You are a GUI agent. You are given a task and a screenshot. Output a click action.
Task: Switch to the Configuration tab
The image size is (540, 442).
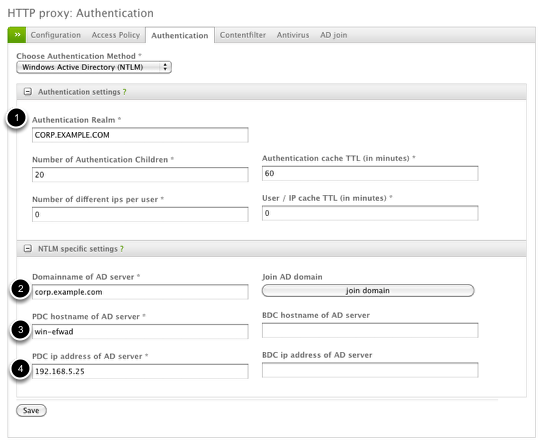click(56, 35)
